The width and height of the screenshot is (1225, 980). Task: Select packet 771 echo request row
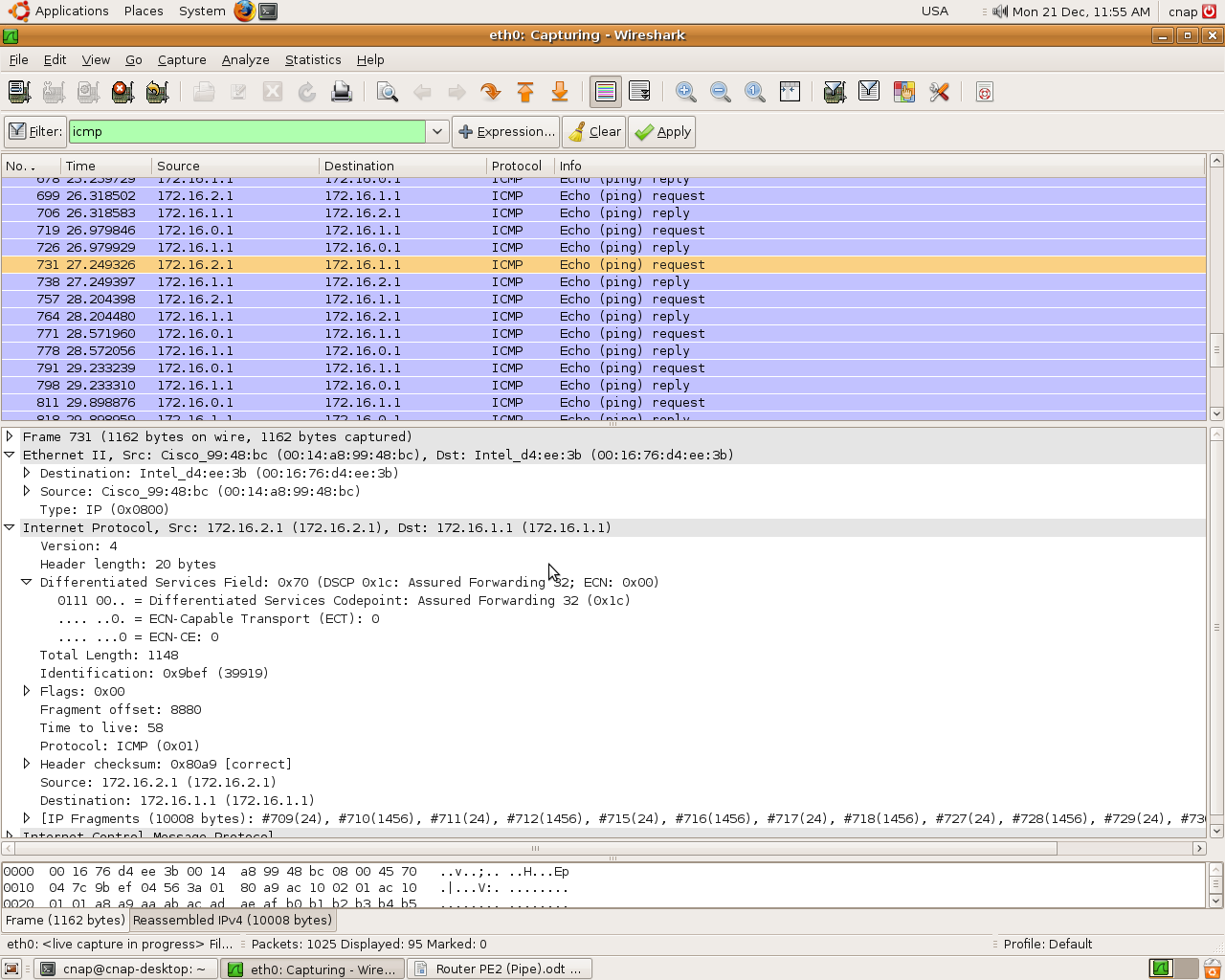pos(604,333)
